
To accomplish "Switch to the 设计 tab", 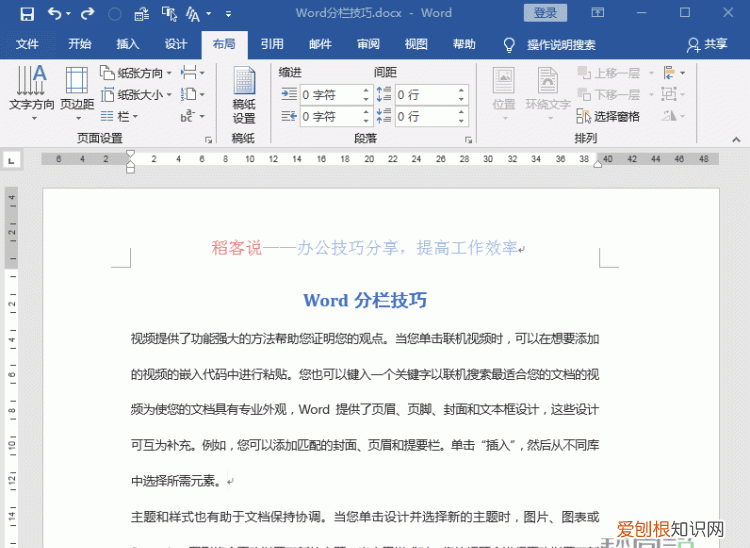I will (x=176, y=44).
